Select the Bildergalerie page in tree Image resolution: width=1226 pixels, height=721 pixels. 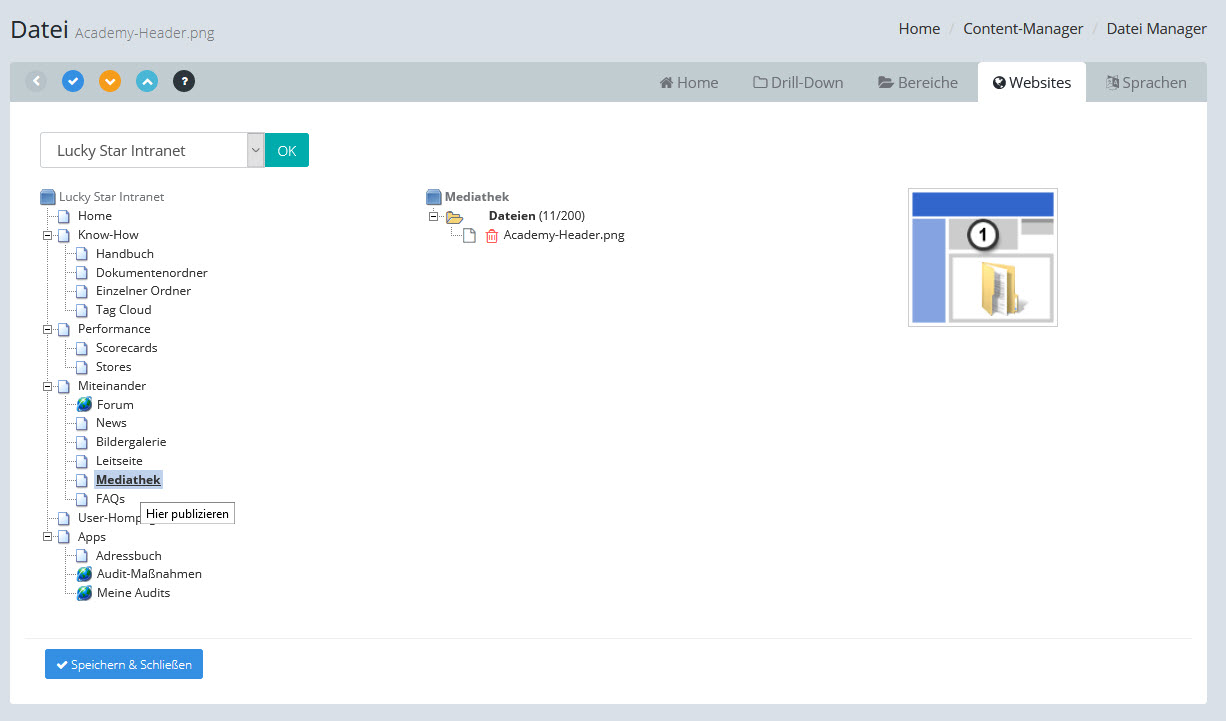[x=131, y=442]
